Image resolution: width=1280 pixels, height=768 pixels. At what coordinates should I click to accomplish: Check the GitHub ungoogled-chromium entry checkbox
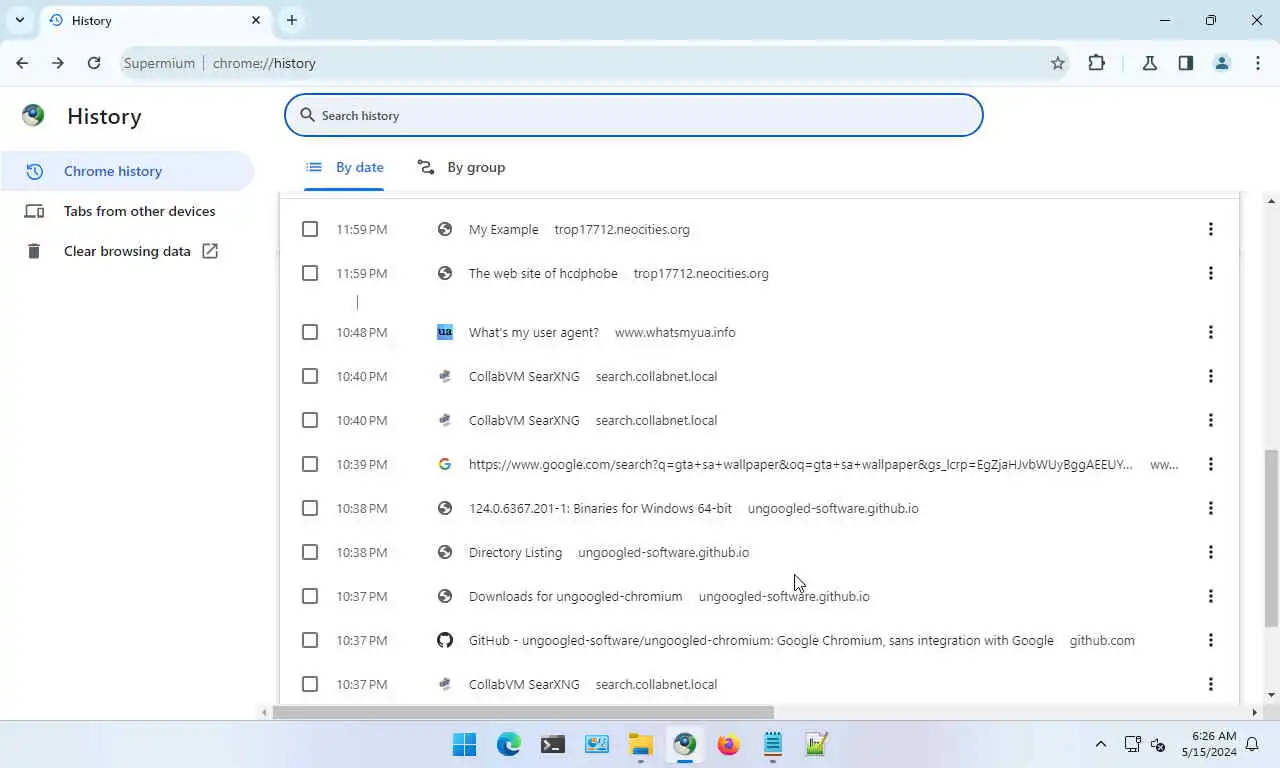(310, 640)
